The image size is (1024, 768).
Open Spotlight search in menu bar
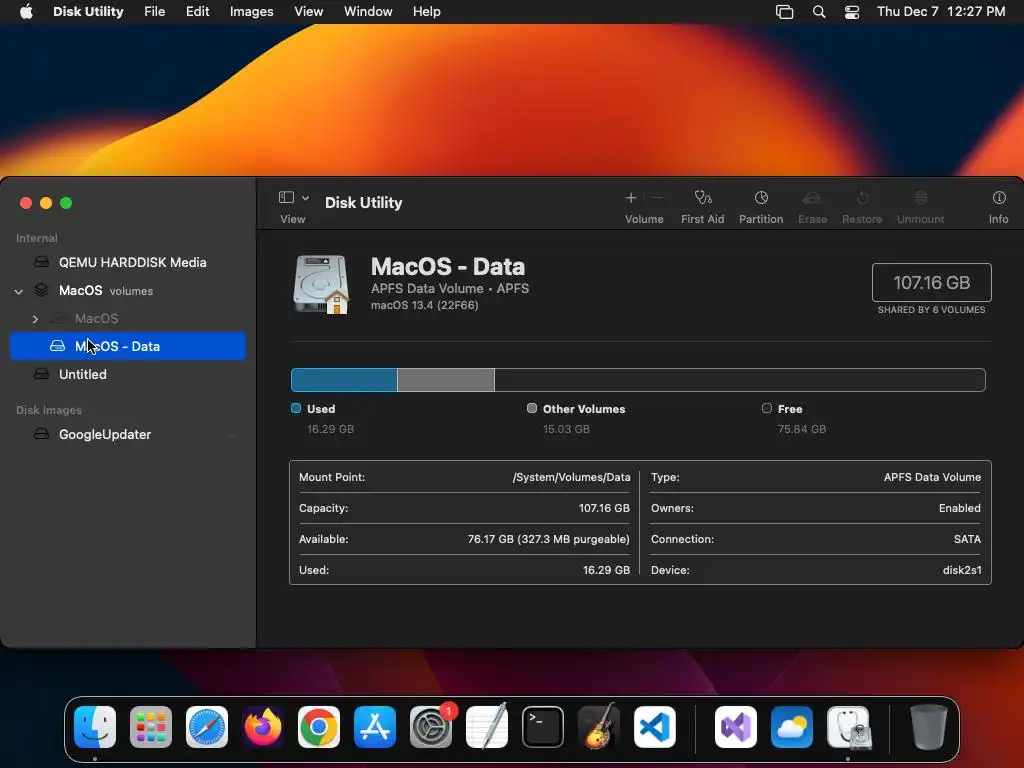point(819,12)
